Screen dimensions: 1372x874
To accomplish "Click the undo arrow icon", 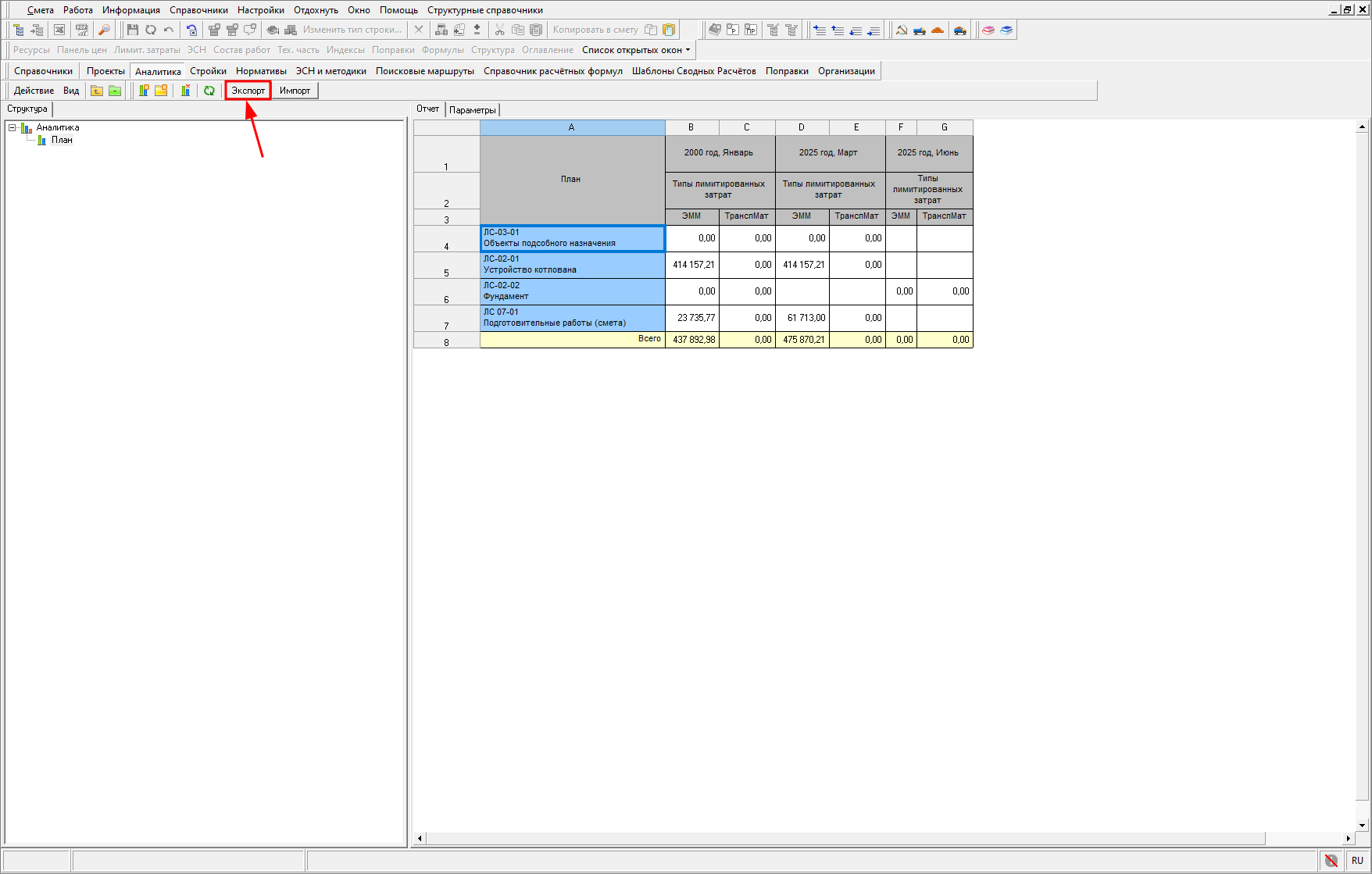I will pyautogui.click(x=169, y=30).
